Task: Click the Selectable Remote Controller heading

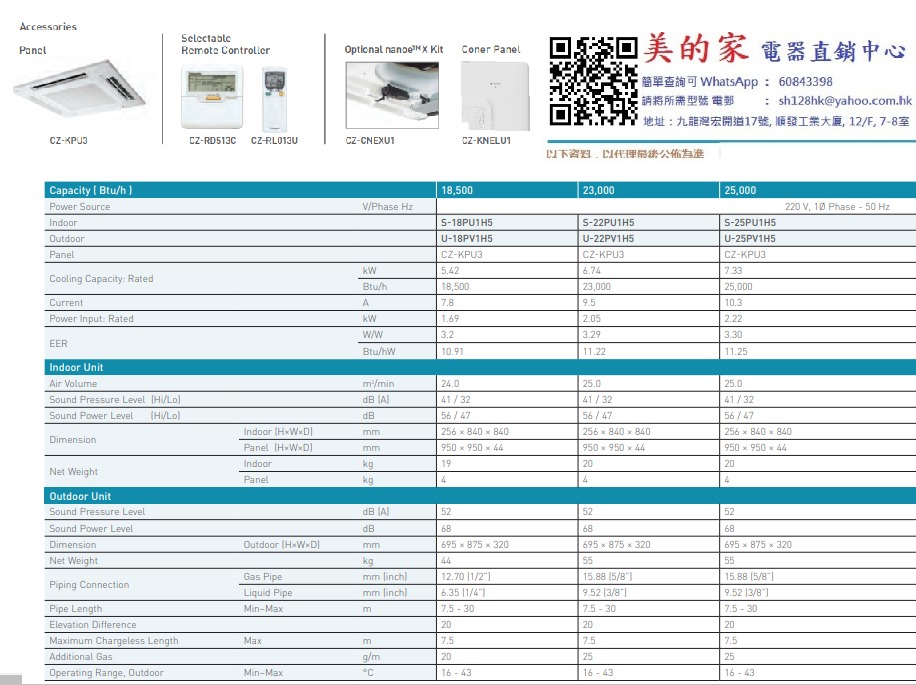Action: coord(225,44)
